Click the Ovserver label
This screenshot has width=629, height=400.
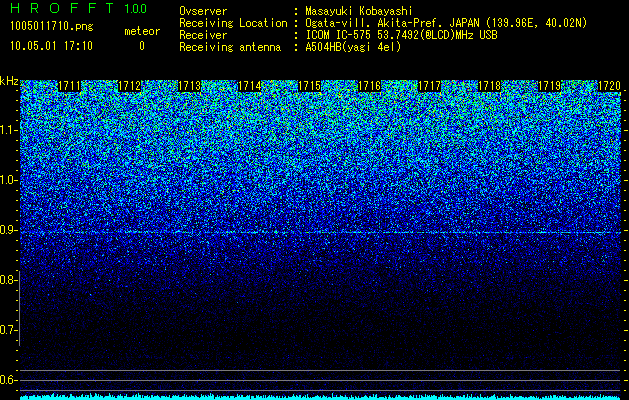pos(203,11)
